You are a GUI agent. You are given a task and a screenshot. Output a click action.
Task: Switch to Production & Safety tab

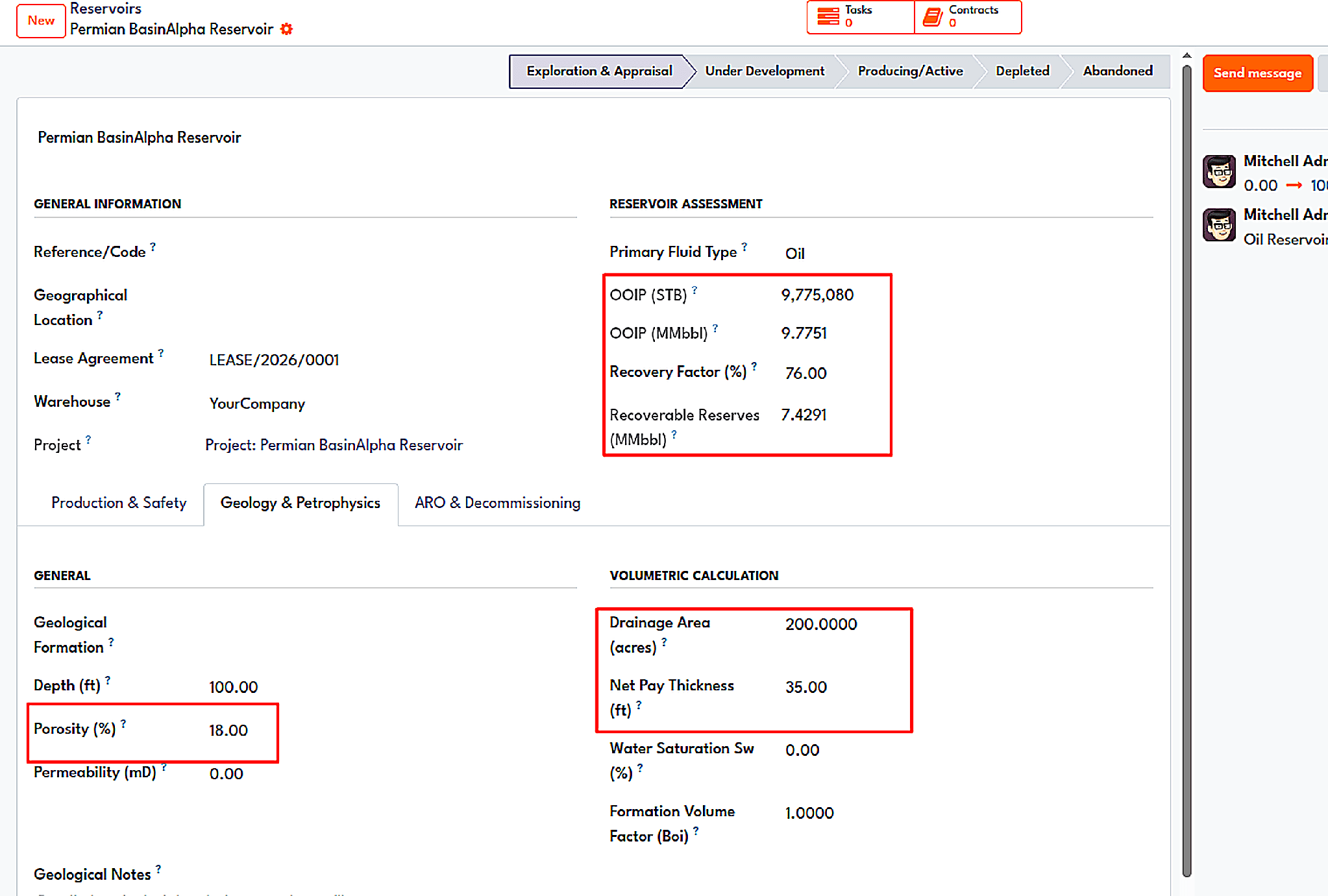click(119, 503)
